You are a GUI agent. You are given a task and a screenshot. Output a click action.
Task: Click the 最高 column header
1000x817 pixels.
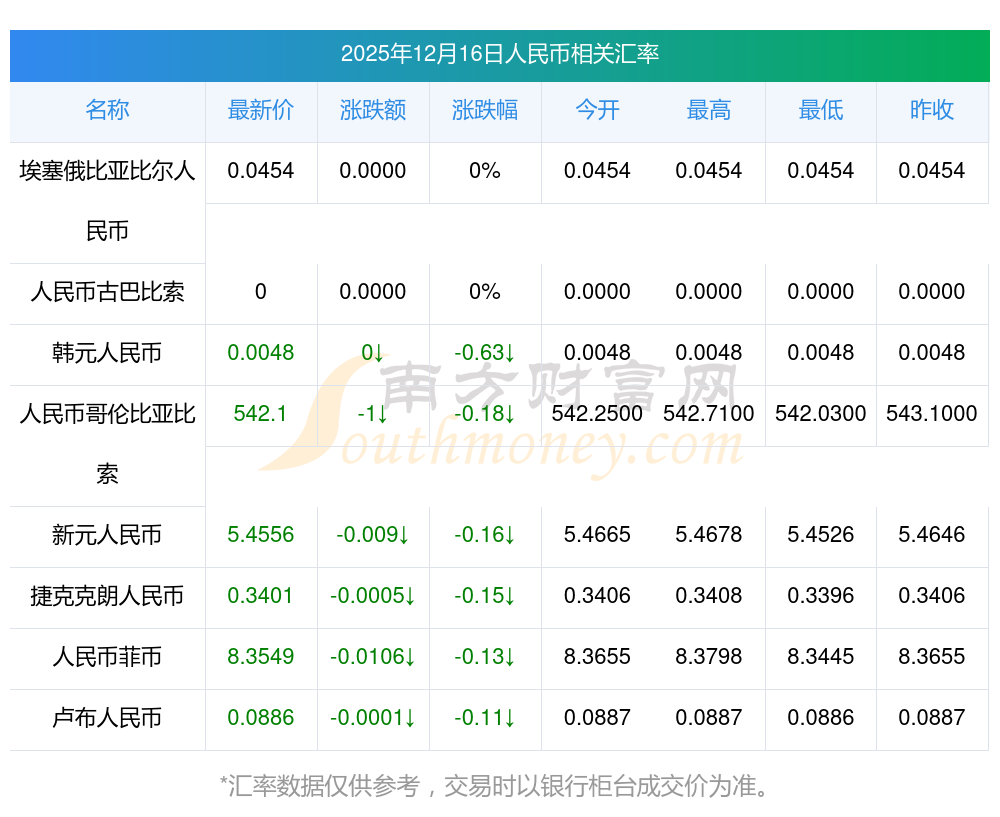[x=709, y=111]
